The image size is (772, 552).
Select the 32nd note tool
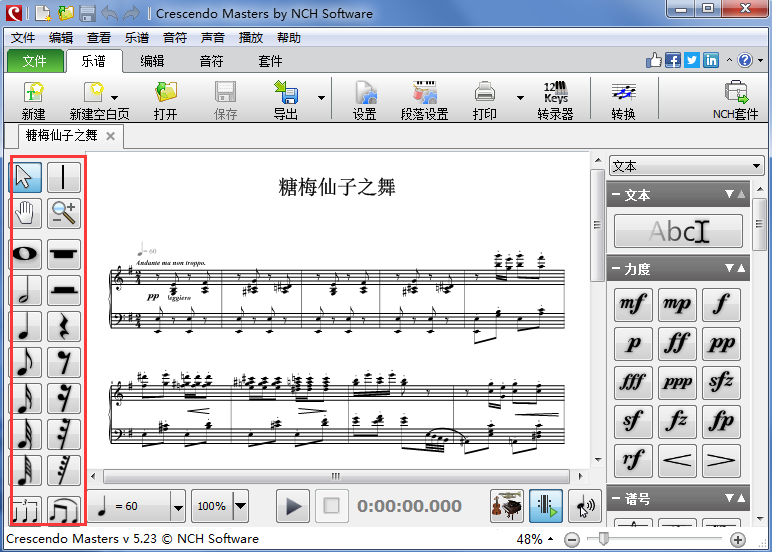25,434
